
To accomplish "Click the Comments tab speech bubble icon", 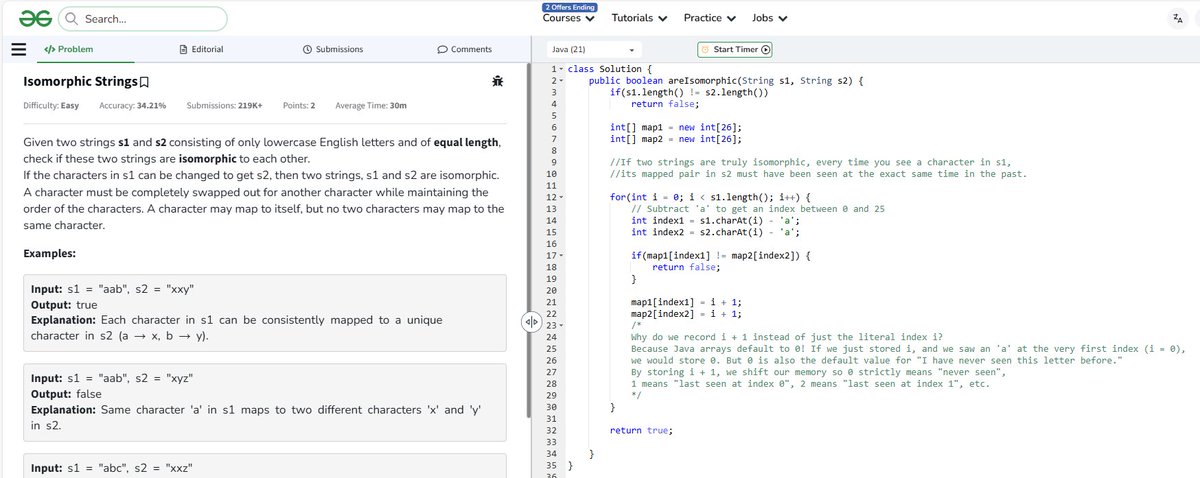I will pyautogui.click(x=442, y=49).
